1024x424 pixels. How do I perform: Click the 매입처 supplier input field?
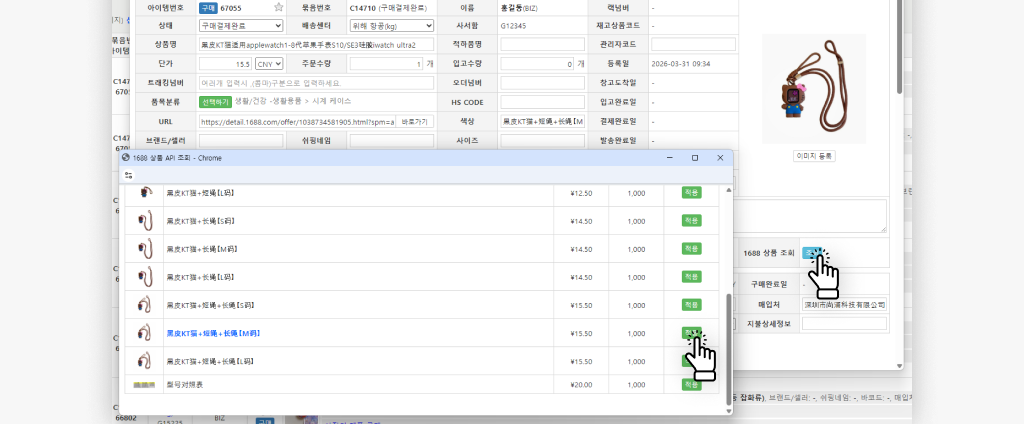point(844,304)
